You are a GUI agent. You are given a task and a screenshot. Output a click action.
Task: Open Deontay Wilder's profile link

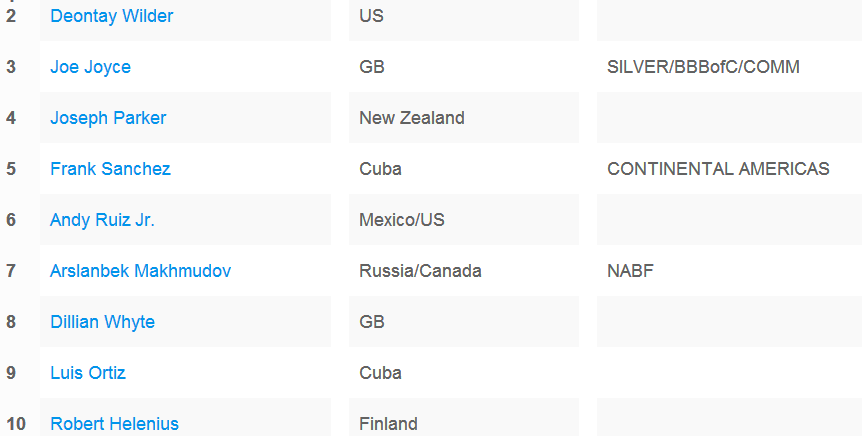tap(112, 16)
